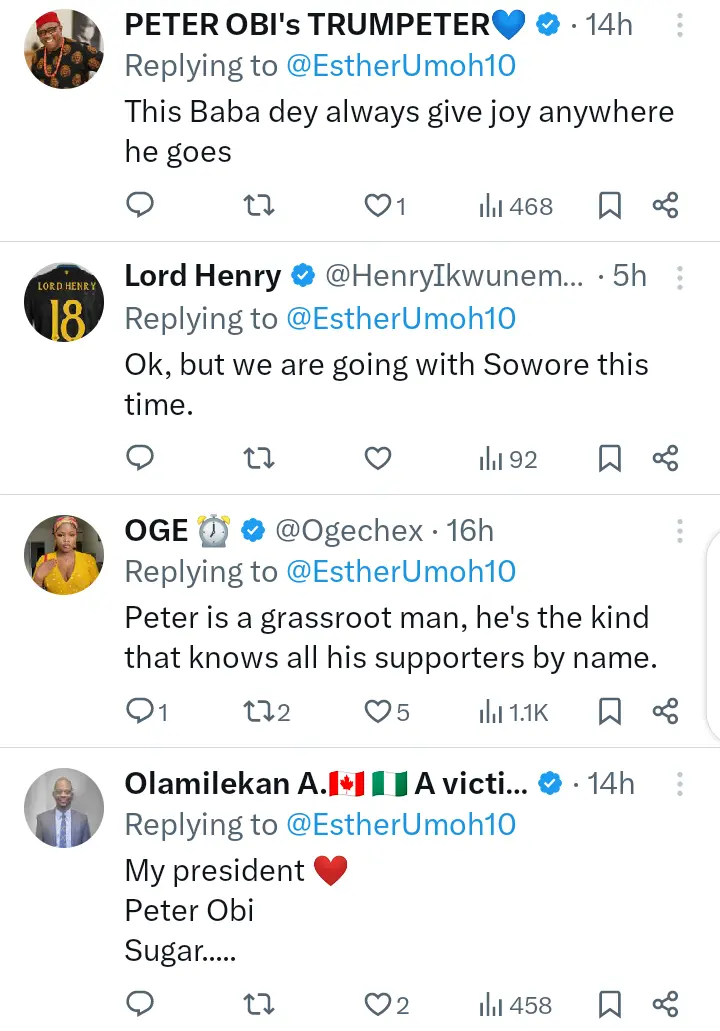Image resolution: width=720 pixels, height=1031 pixels.
Task: Retweet Lord Henry's Sowore reply
Action: [x=259, y=459]
